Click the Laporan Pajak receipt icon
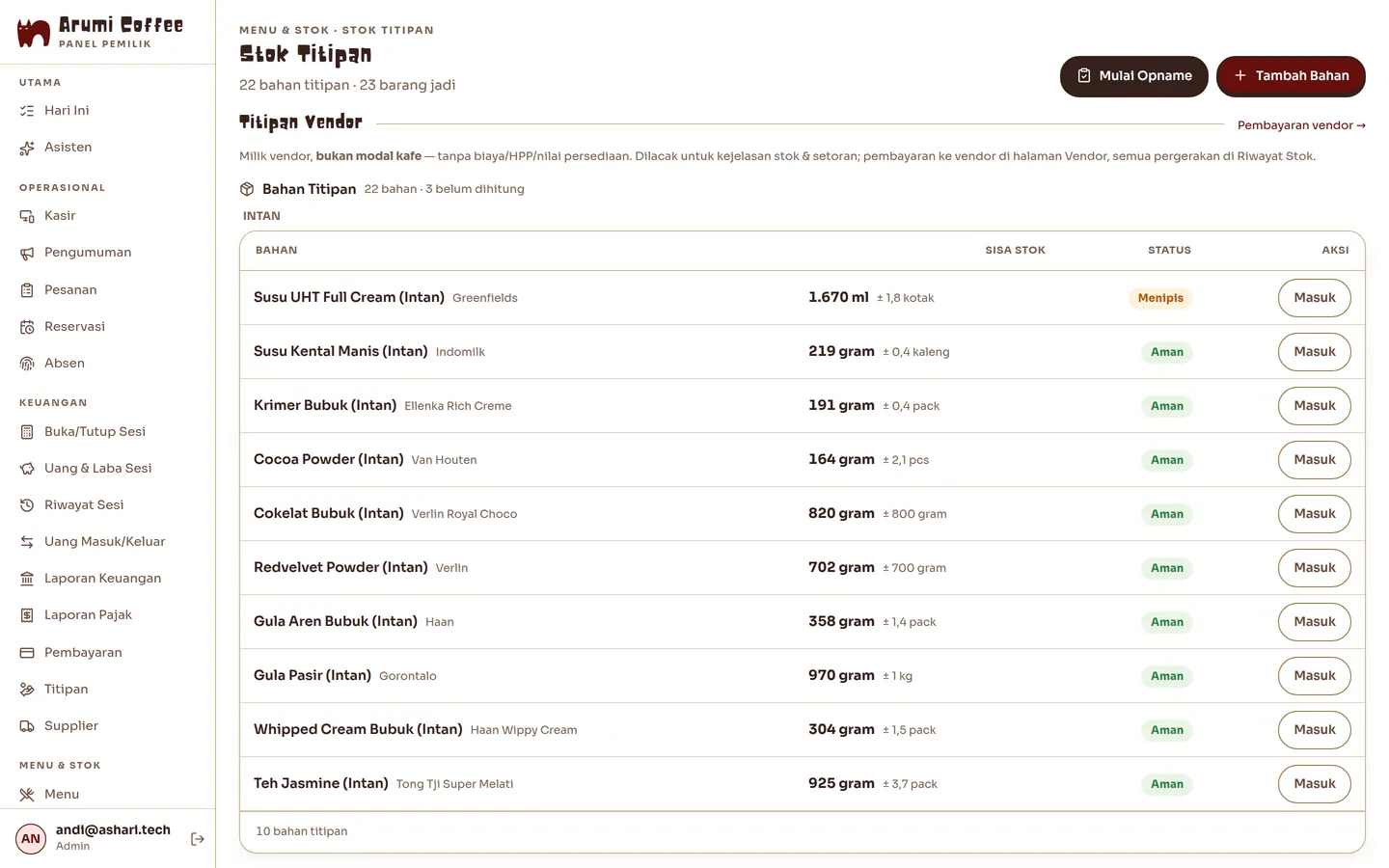The height and width of the screenshot is (868, 1389). (27, 615)
